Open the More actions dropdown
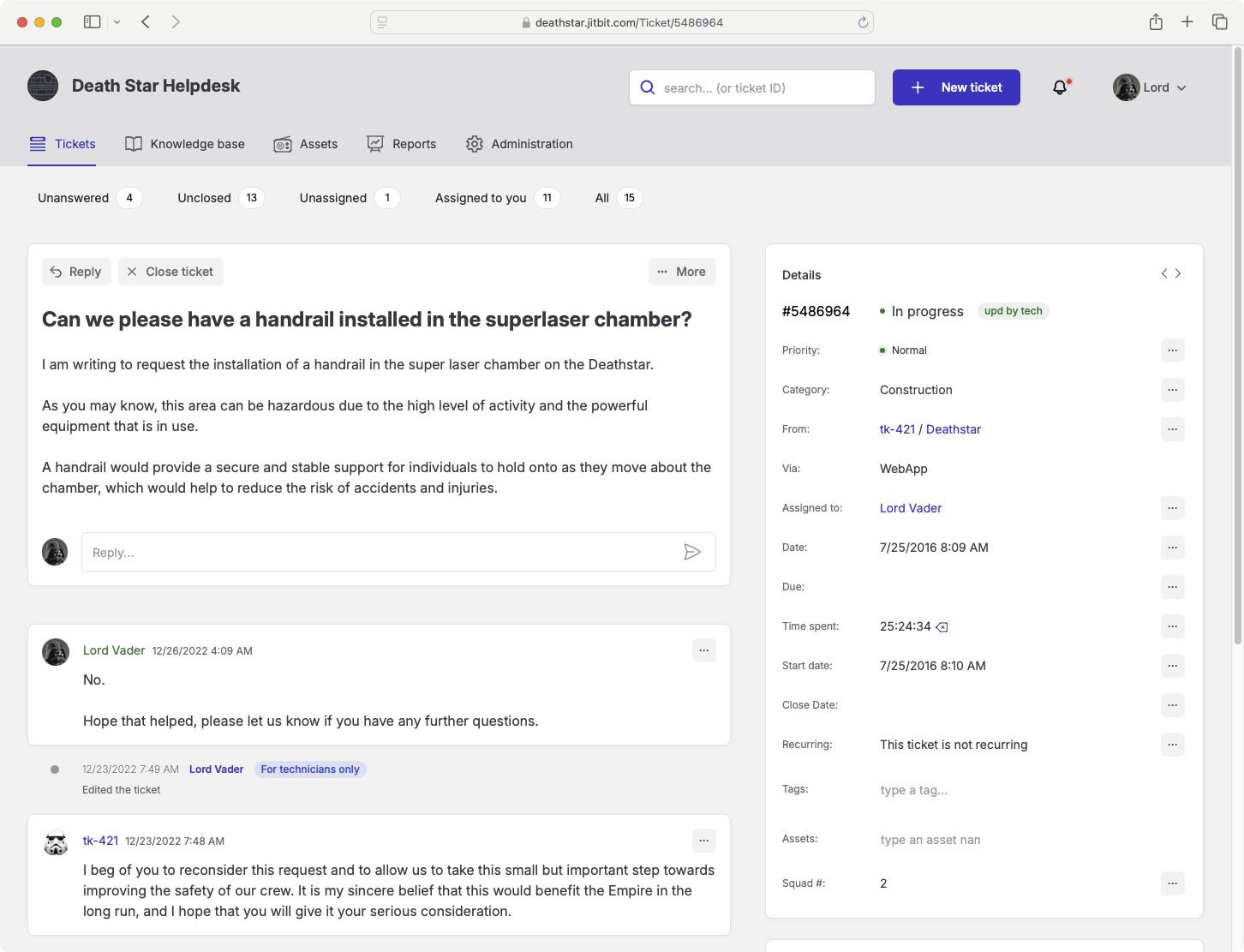 [682, 272]
